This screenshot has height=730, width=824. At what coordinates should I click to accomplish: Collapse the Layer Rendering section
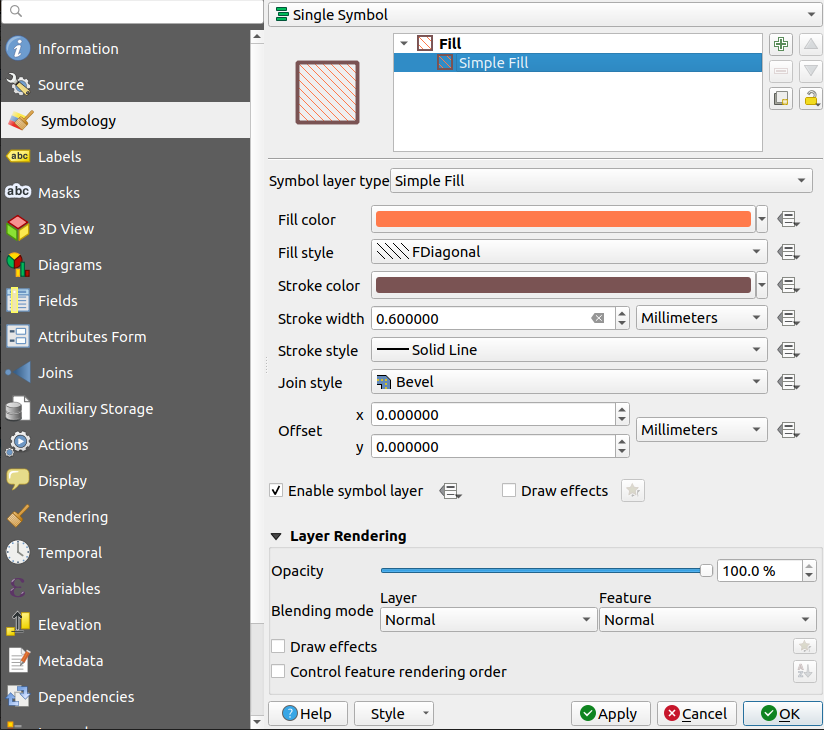(x=276, y=536)
